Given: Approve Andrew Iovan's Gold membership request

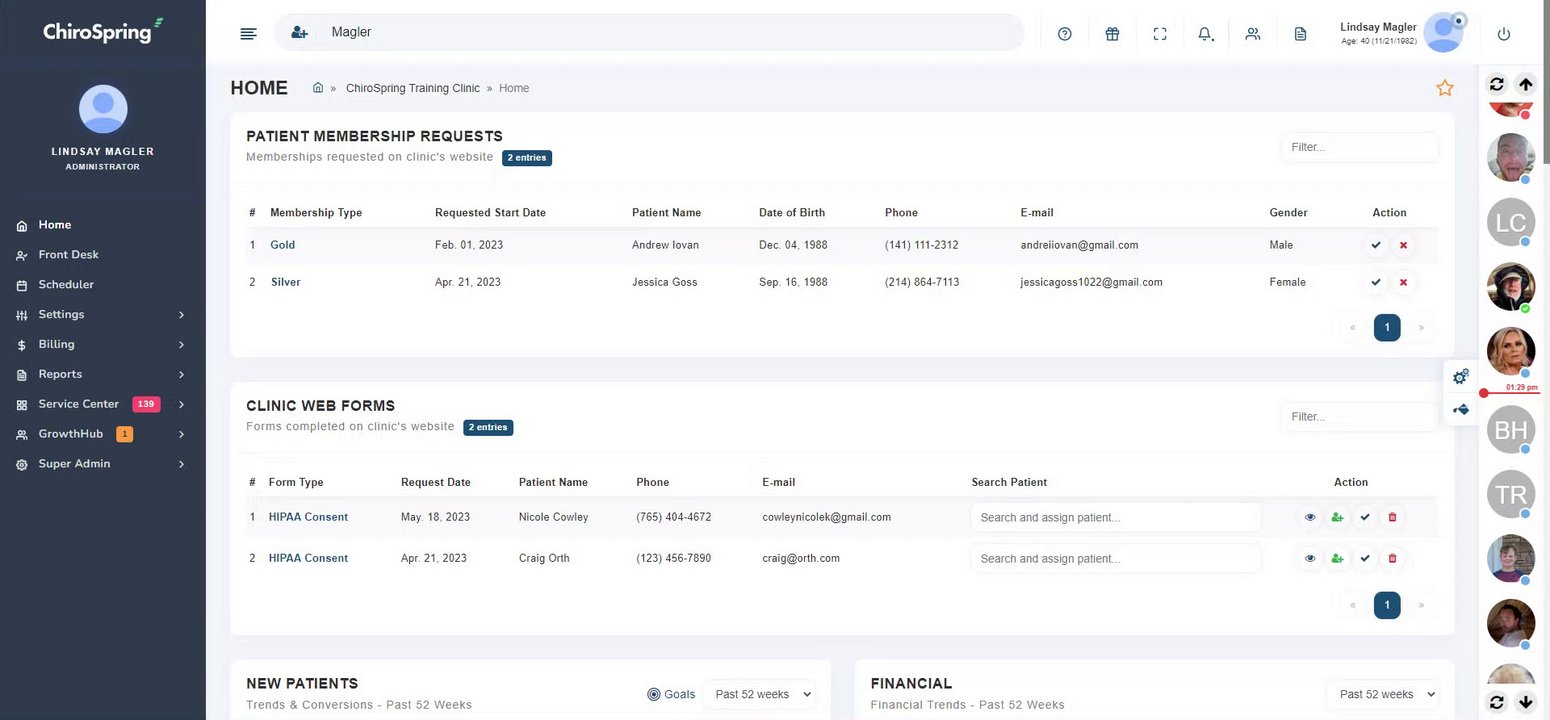Looking at the screenshot, I should 1376,245.
